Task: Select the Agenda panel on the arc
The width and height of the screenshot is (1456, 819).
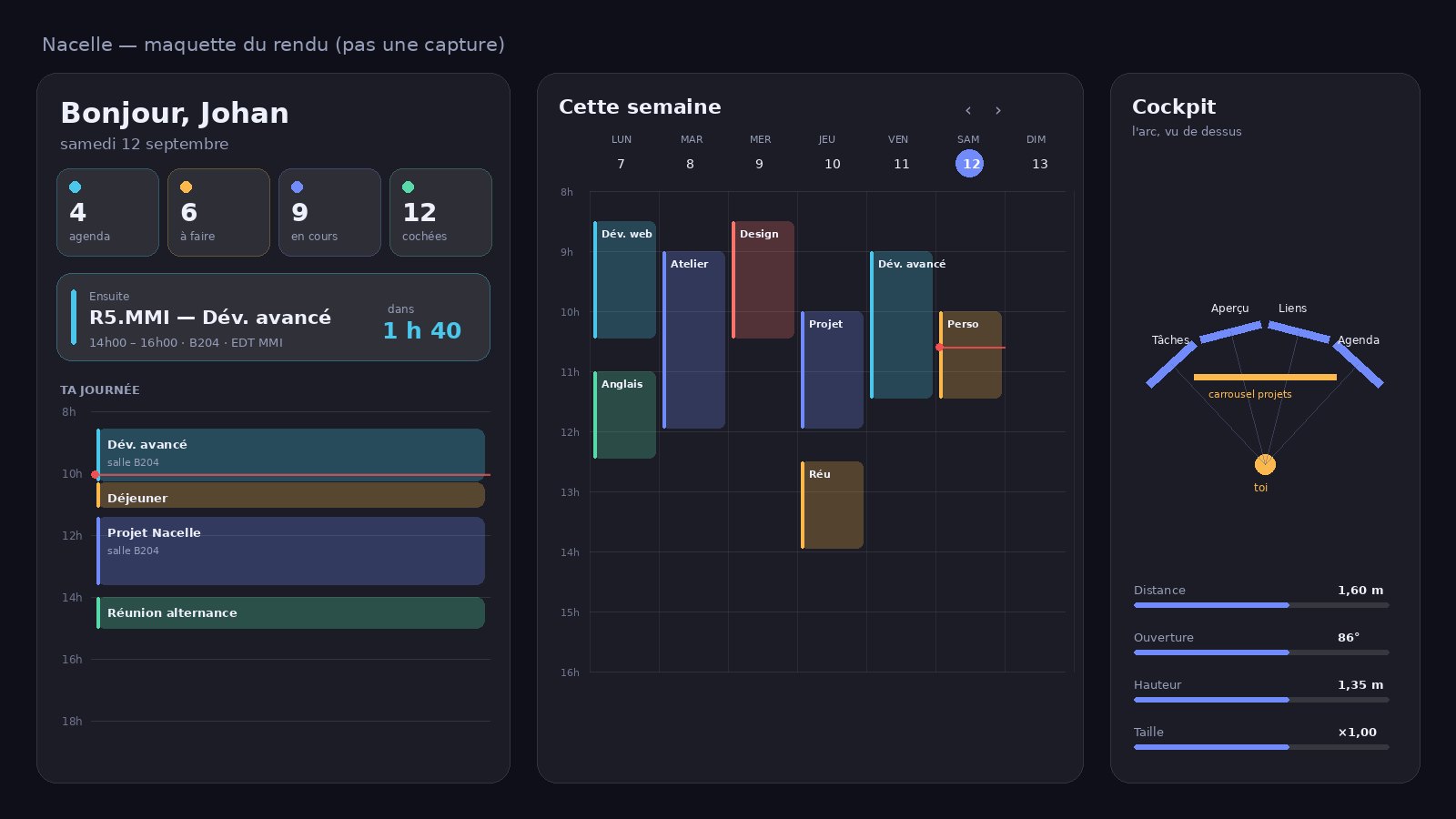Action: coord(1359,365)
